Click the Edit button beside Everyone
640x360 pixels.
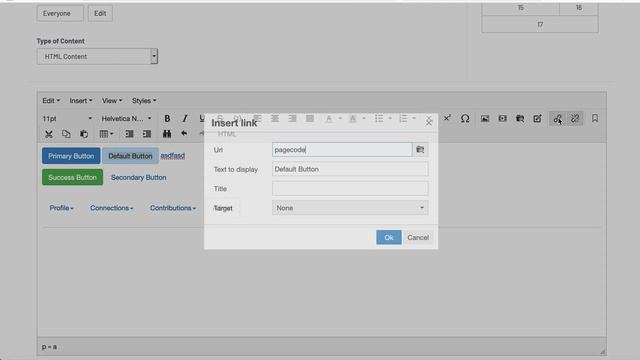click(x=100, y=13)
